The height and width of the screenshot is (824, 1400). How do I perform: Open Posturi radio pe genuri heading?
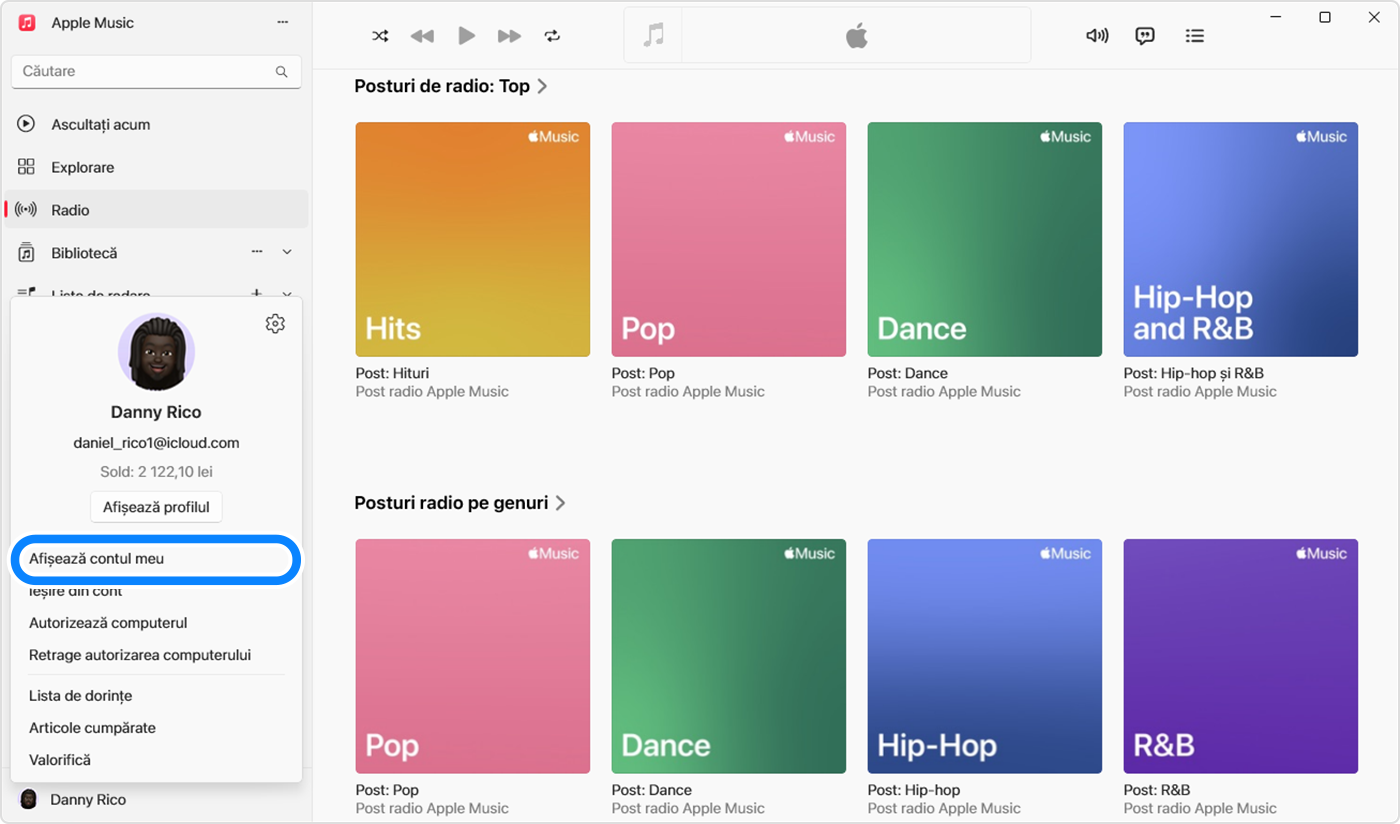[451, 503]
